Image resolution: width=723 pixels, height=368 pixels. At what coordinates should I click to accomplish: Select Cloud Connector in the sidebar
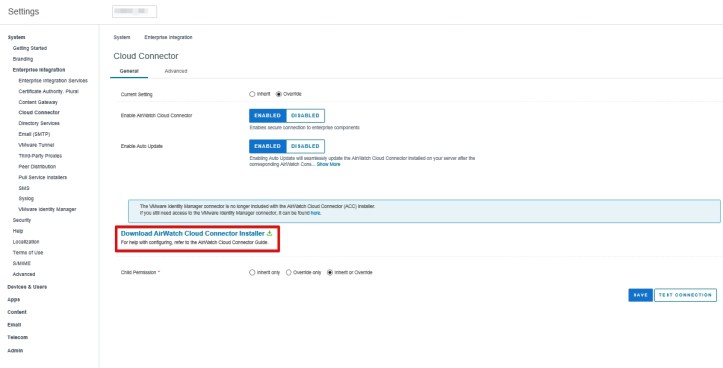[39, 113]
